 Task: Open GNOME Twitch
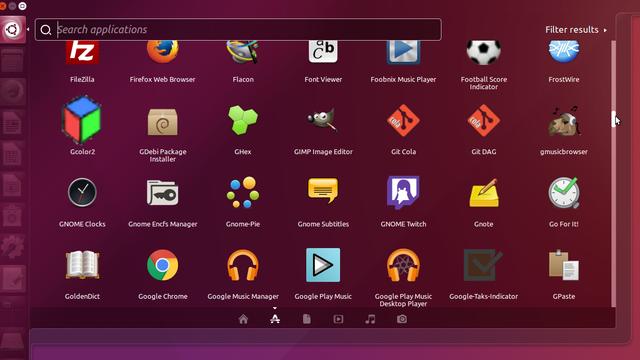403,193
